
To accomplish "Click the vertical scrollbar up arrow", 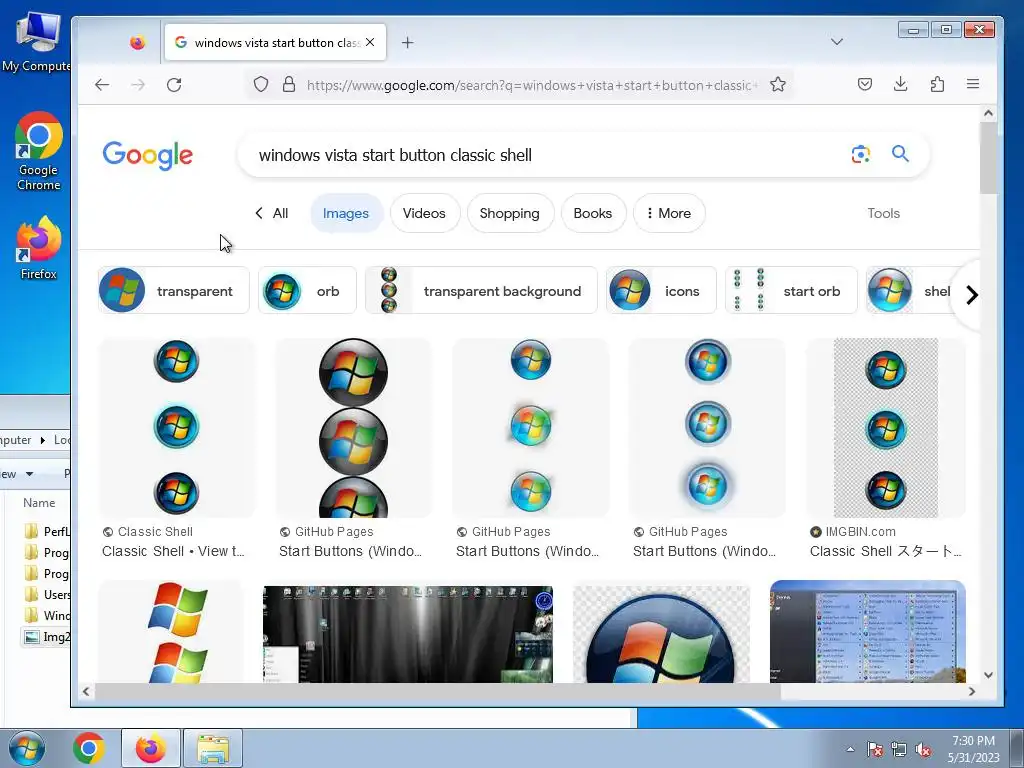I will (988, 113).
